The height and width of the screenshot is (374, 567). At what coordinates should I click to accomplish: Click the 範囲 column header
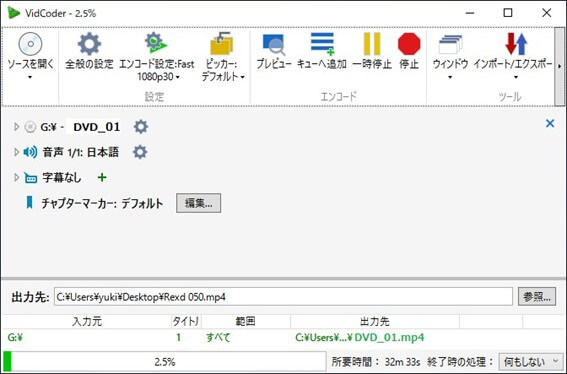[x=246, y=321]
